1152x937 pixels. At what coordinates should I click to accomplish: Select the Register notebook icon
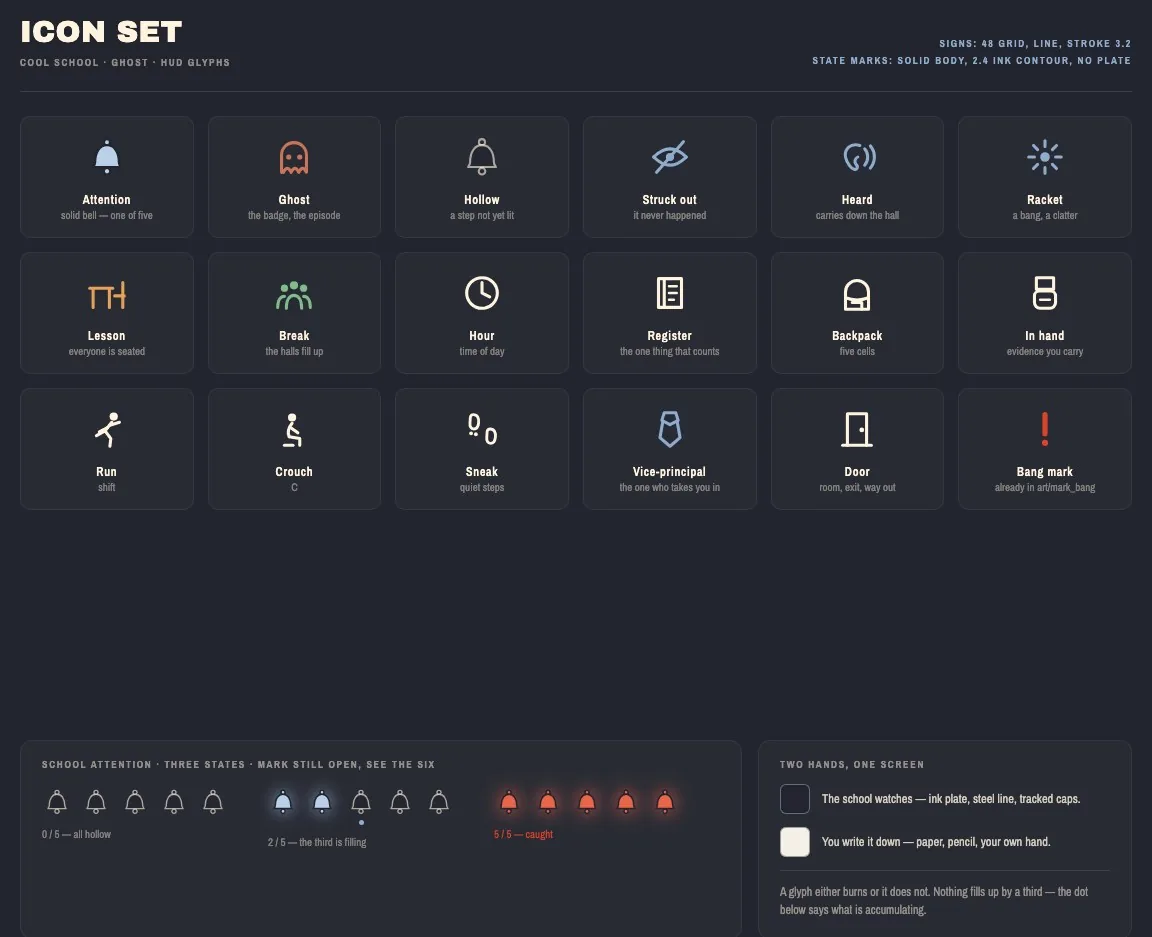669,293
